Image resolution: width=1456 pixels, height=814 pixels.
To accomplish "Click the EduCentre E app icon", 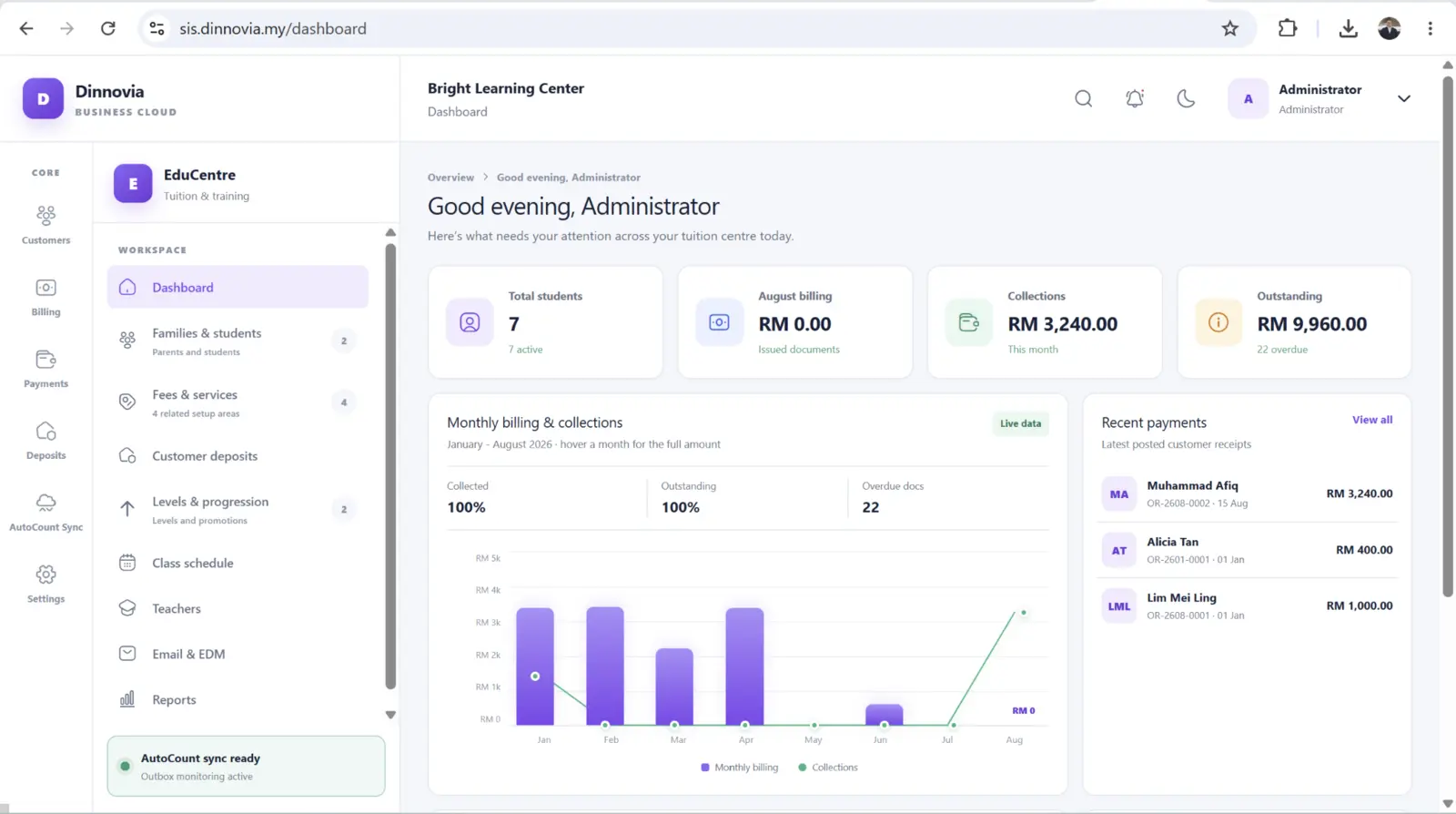I will pyautogui.click(x=133, y=183).
